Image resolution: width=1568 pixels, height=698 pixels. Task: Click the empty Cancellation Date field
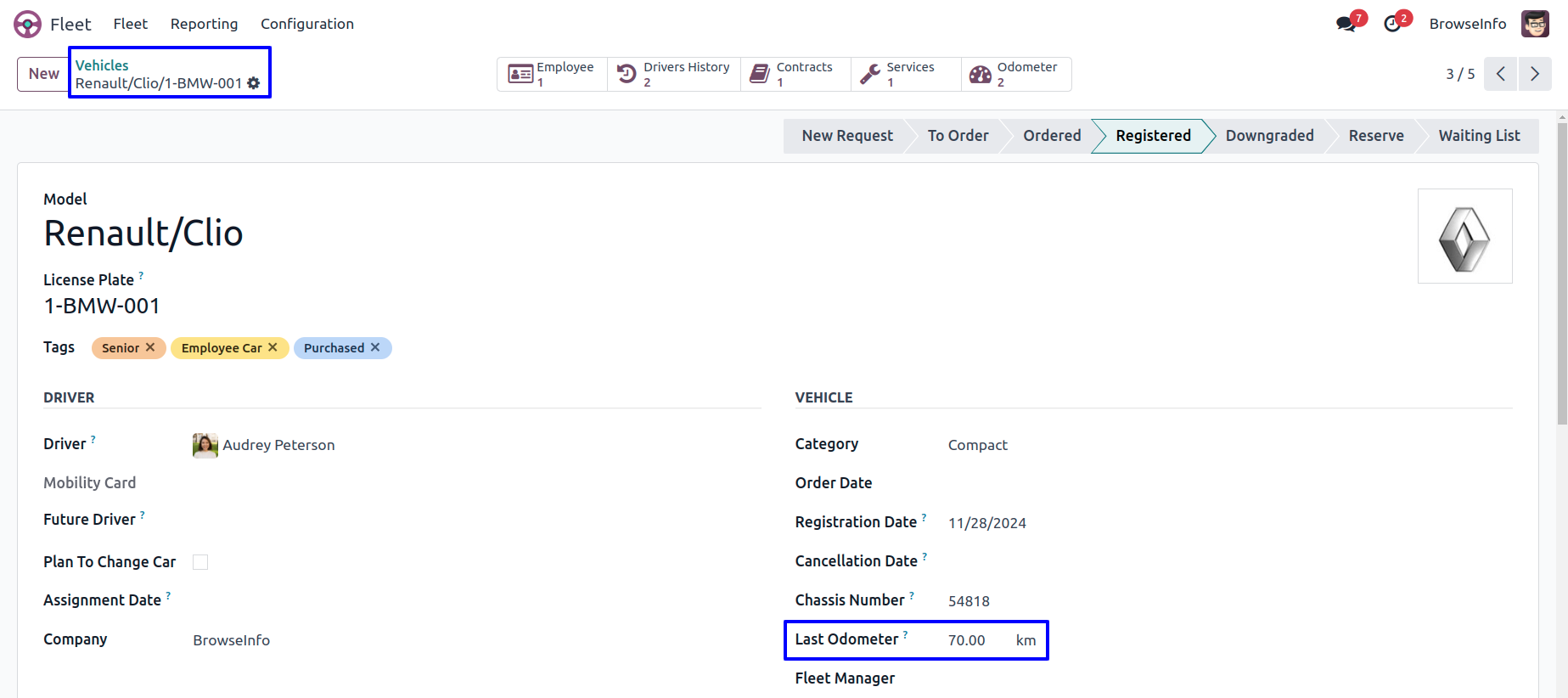[1229, 561]
